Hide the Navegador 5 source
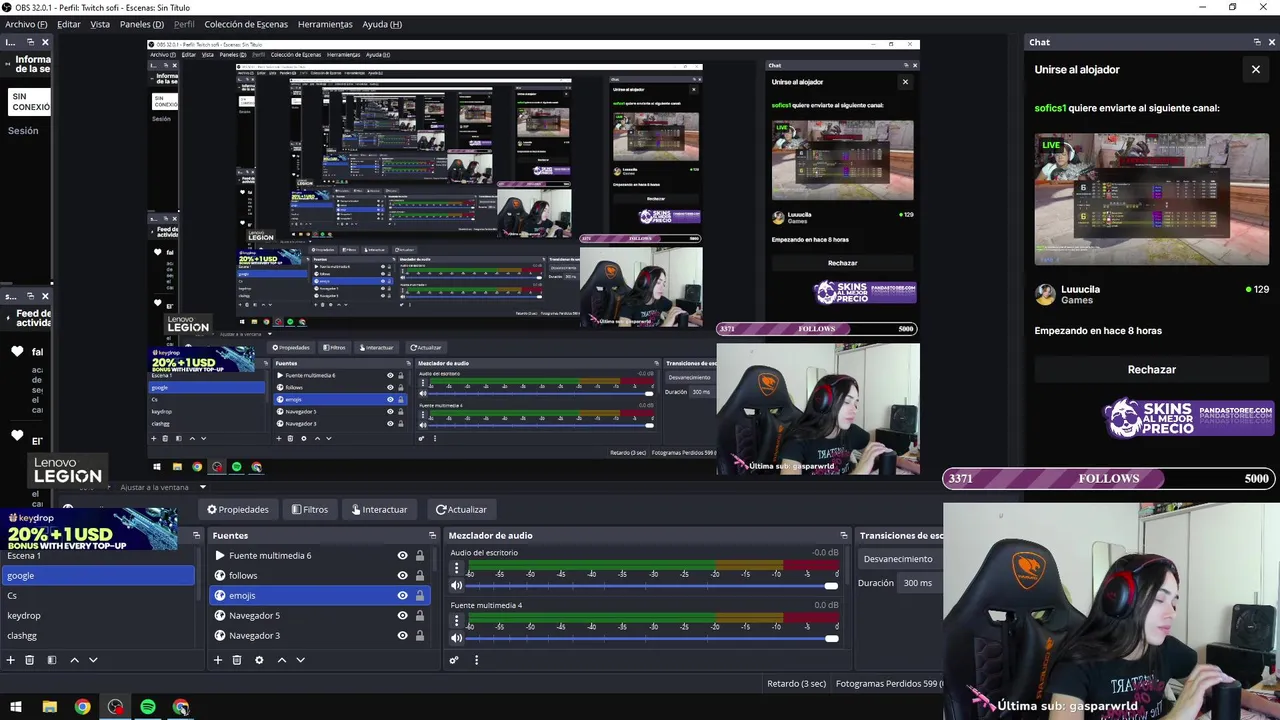1280x720 pixels. (403, 616)
